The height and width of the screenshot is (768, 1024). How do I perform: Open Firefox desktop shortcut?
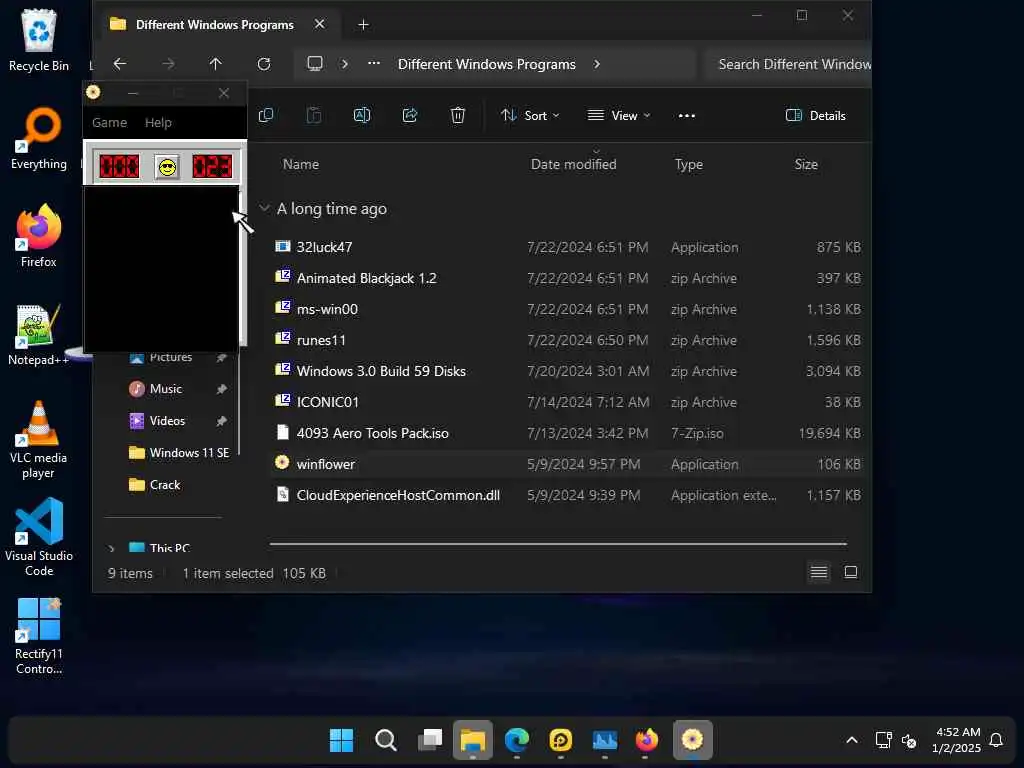tap(39, 236)
